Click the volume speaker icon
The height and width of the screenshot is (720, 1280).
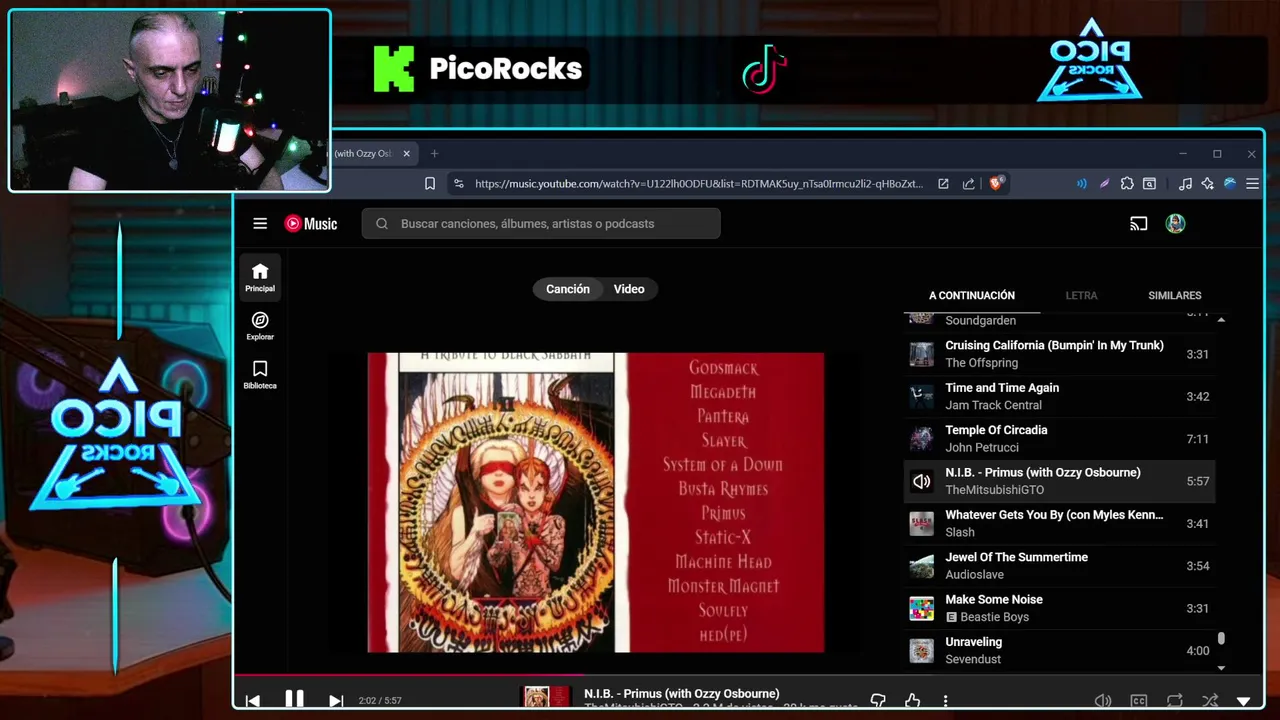tap(1103, 701)
